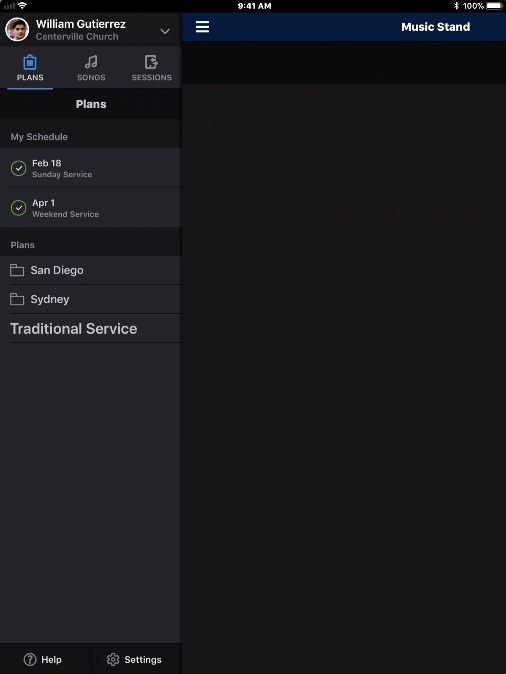Expand the account chevron dropdown

click(165, 31)
